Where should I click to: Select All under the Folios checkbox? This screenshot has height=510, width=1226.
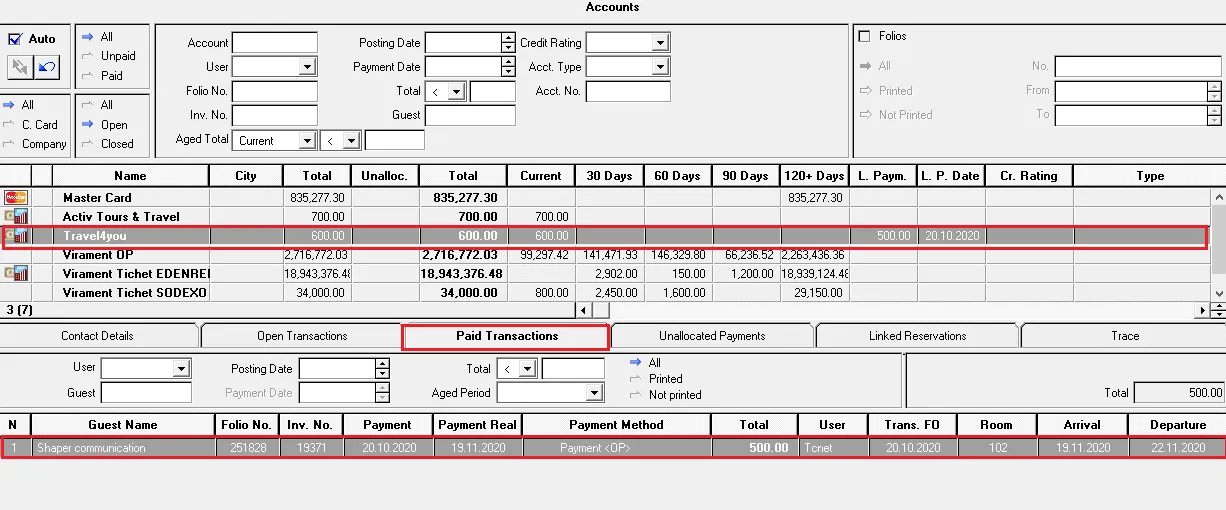click(x=875, y=66)
